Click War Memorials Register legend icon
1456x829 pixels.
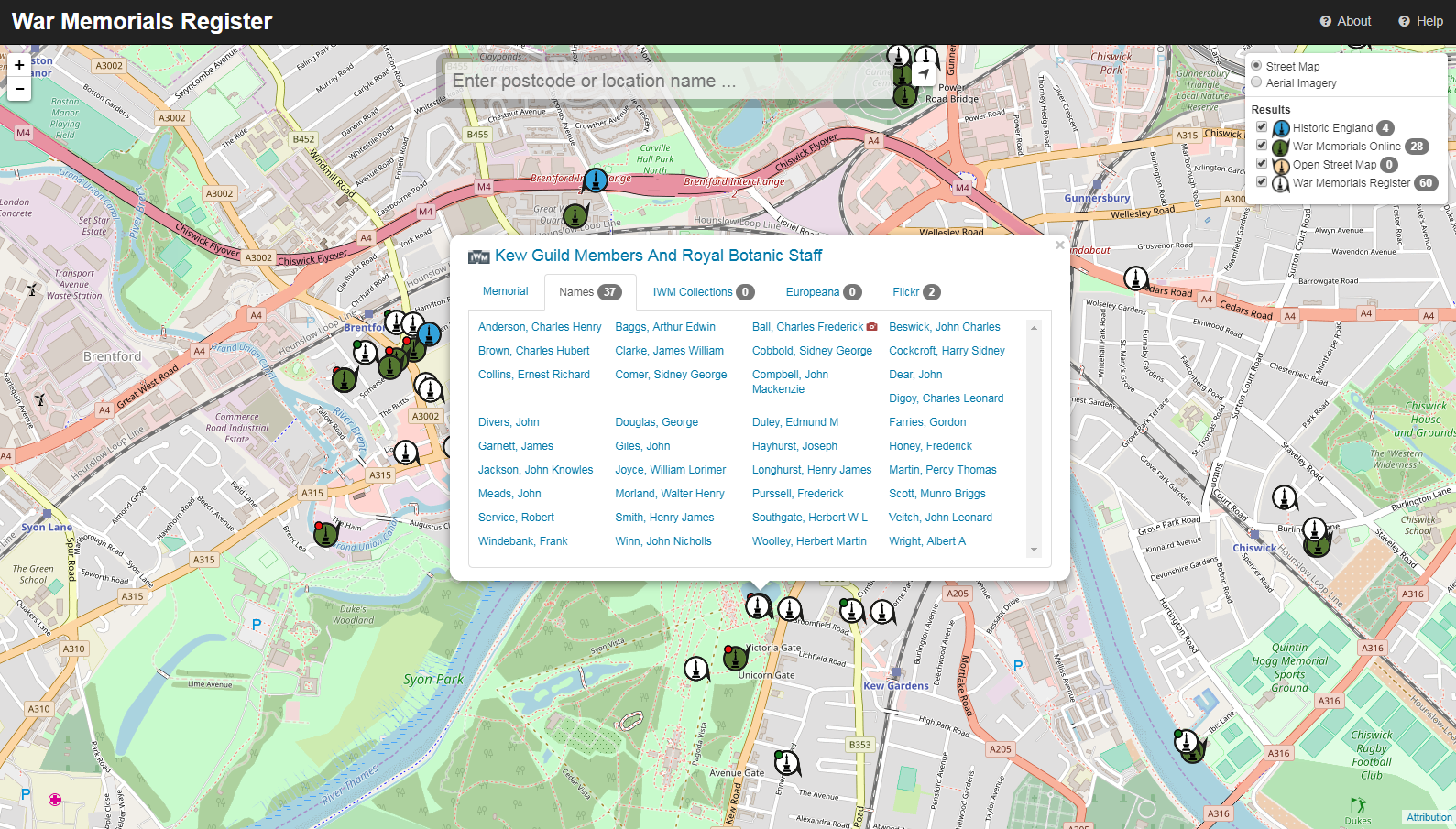pyautogui.click(x=1281, y=183)
